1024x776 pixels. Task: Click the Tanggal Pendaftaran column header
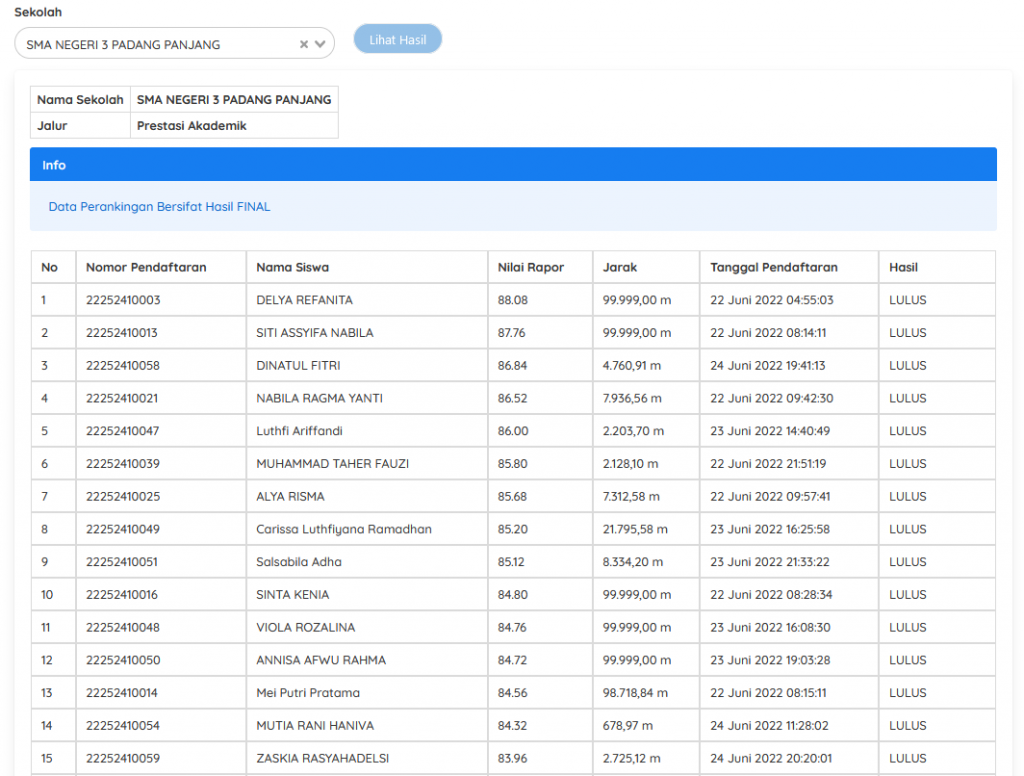(x=774, y=267)
